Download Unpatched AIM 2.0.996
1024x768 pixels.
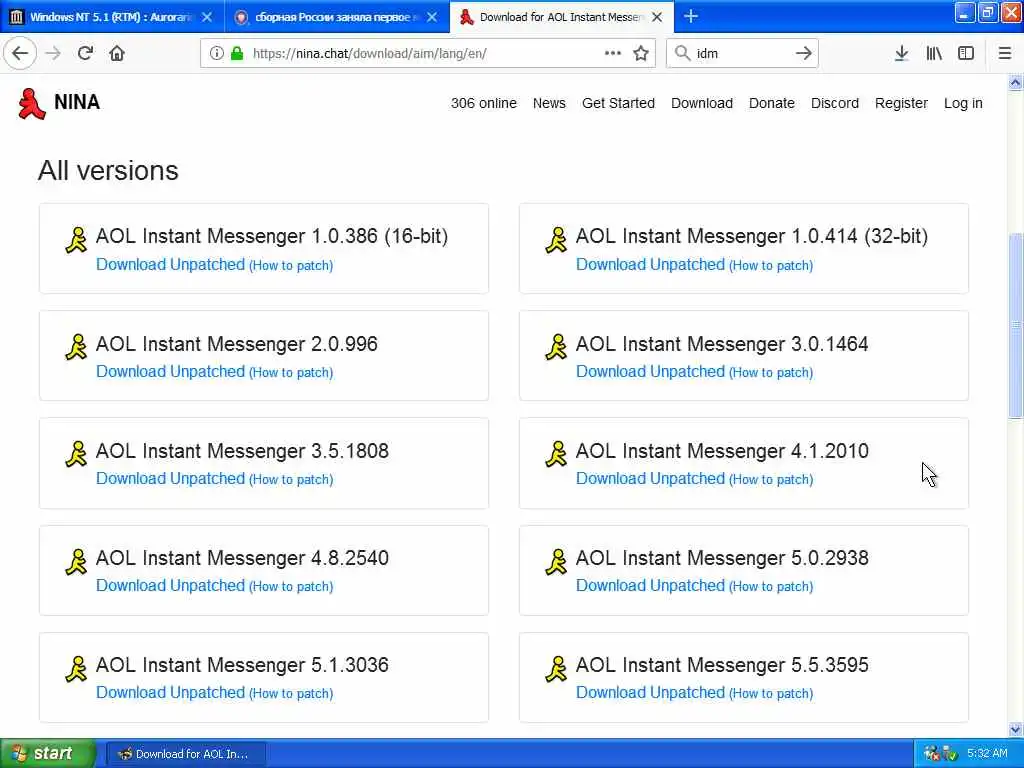click(x=170, y=372)
